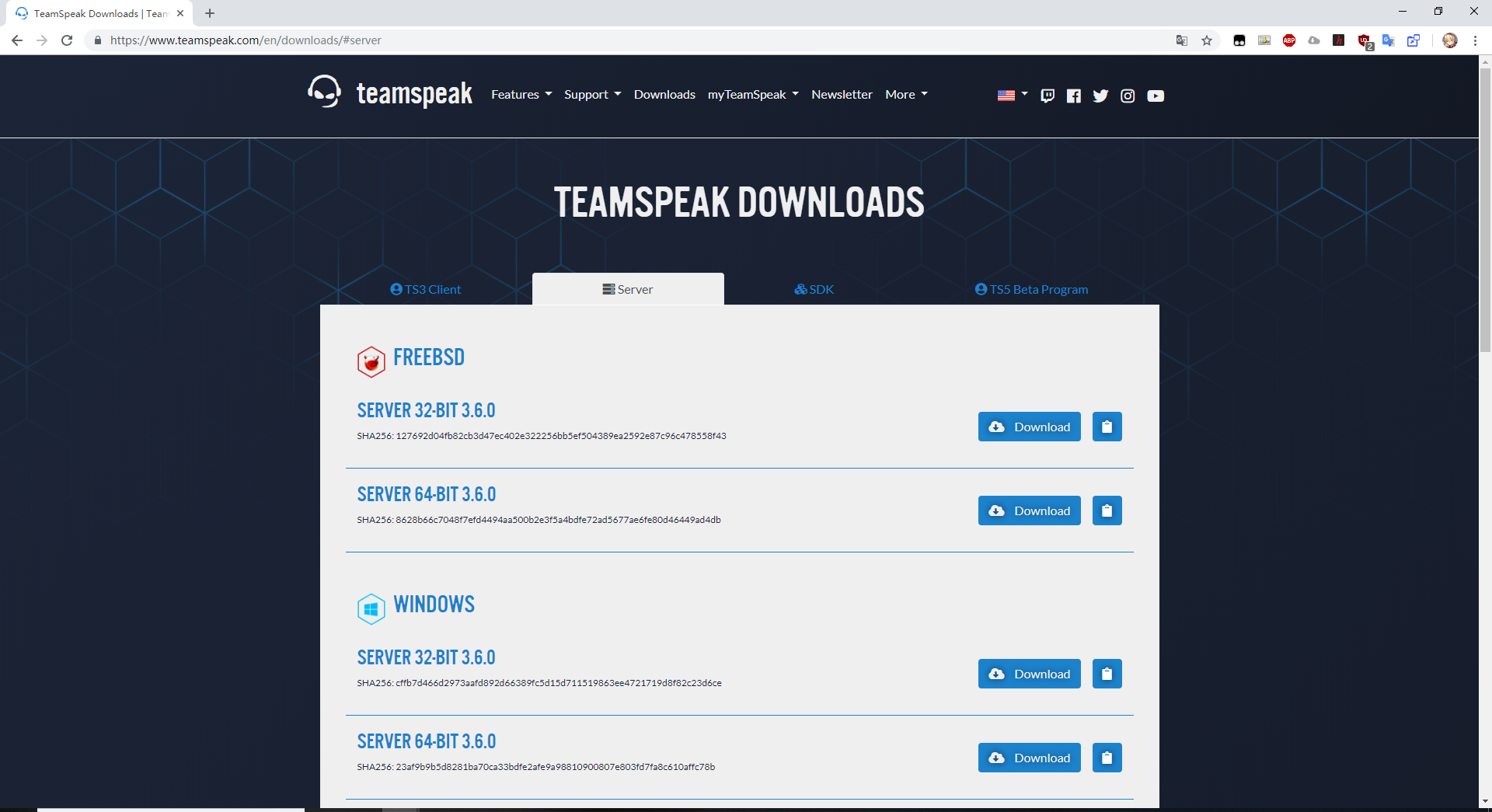1492x812 pixels.
Task: Select the Server tab
Action: 628,289
